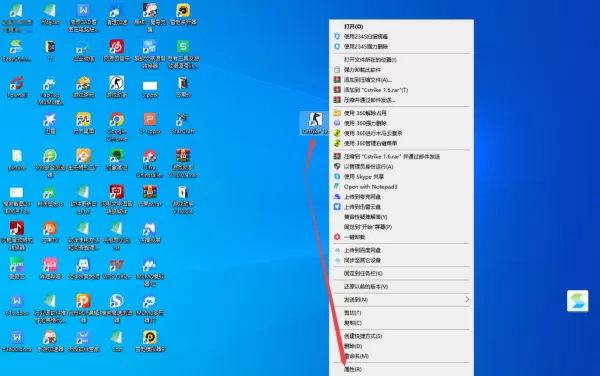Viewport: 600px width, 376px height.
Task: Select the StarCraft desktop shortcut
Action: [183, 123]
